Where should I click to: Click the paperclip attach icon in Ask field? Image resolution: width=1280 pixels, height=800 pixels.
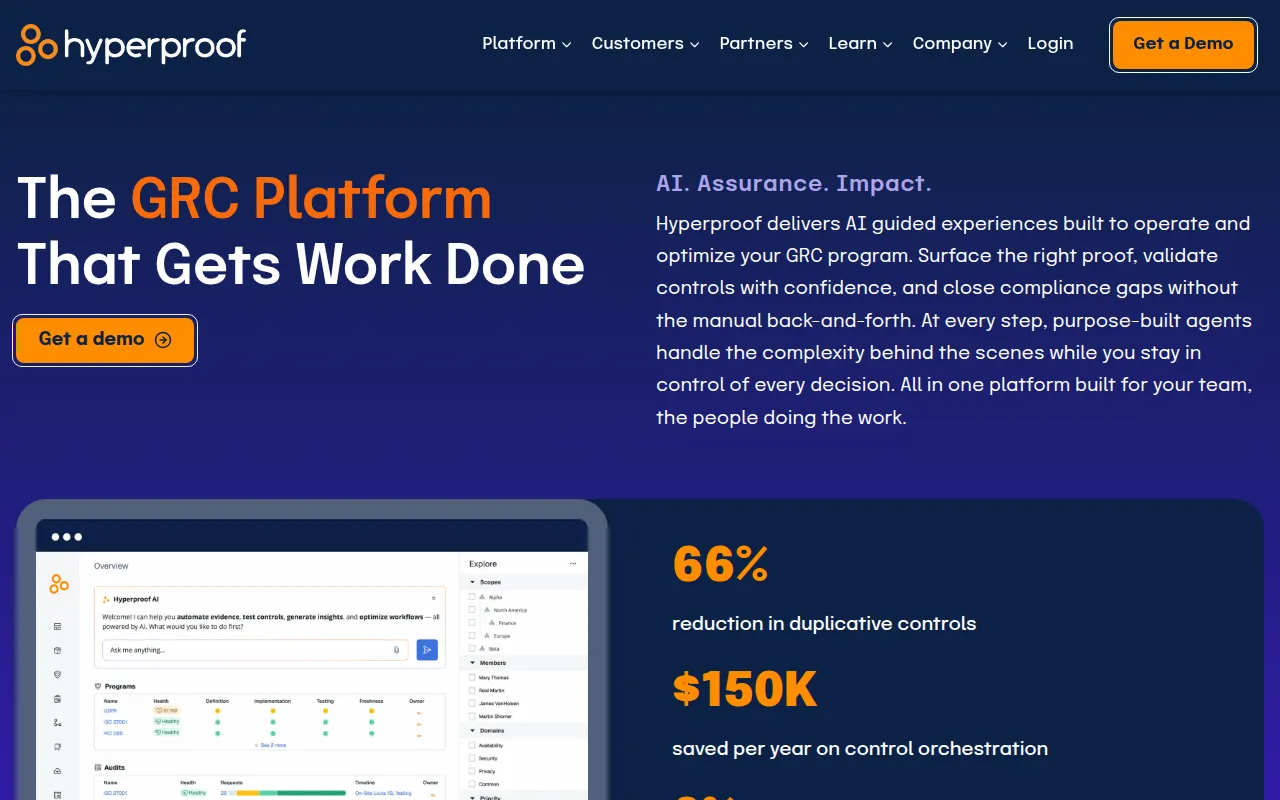(396, 650)
